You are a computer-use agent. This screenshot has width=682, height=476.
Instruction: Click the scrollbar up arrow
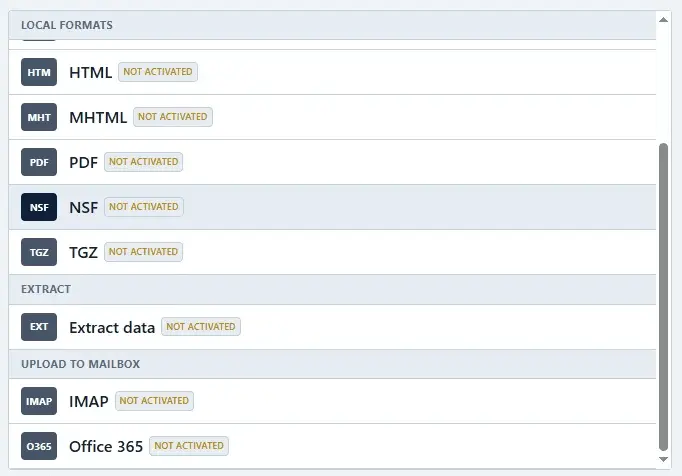[x=663, y=20]
